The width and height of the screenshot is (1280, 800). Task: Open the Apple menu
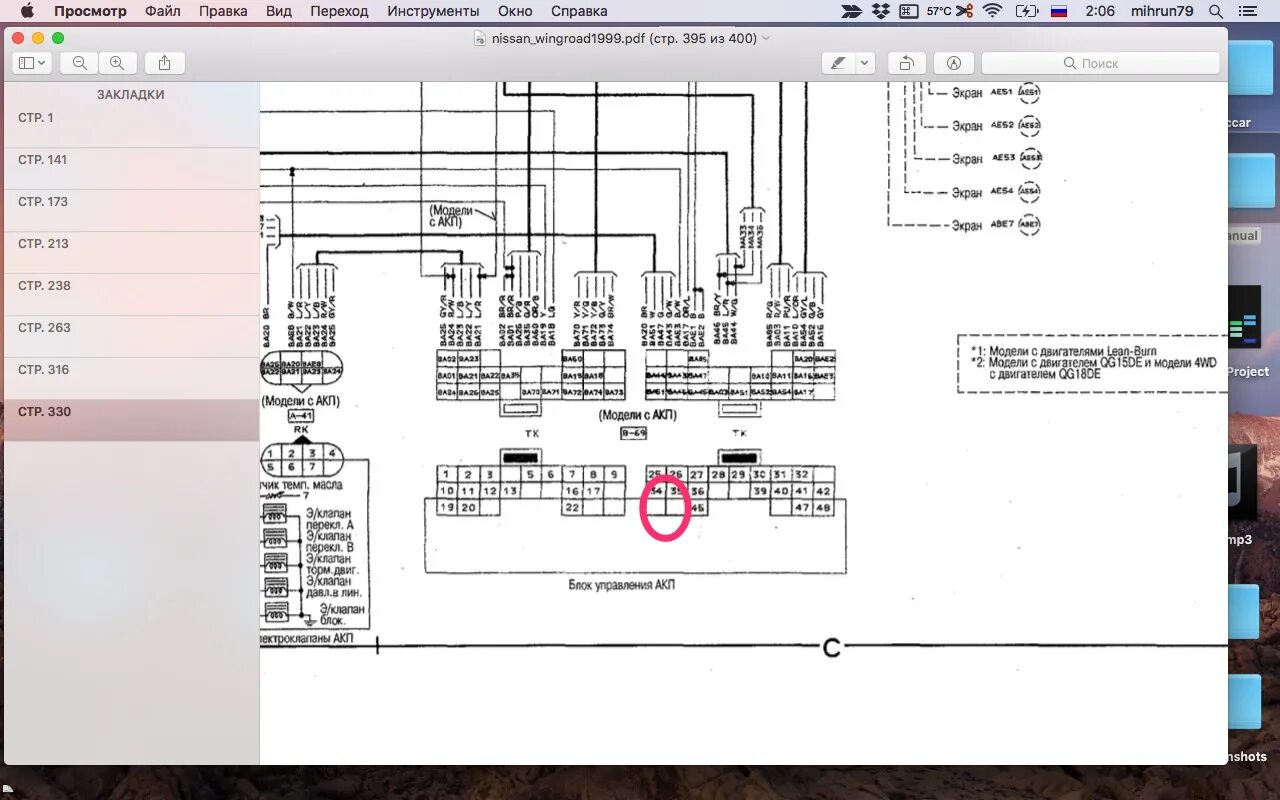27,11
